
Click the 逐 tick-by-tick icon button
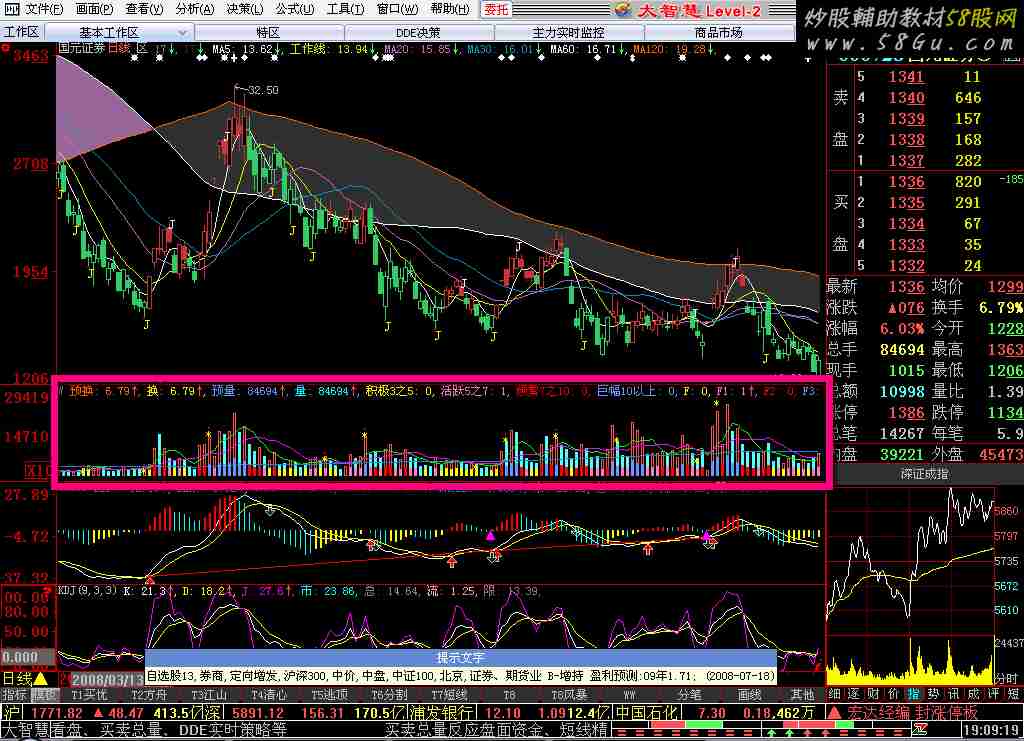(854, 694)
